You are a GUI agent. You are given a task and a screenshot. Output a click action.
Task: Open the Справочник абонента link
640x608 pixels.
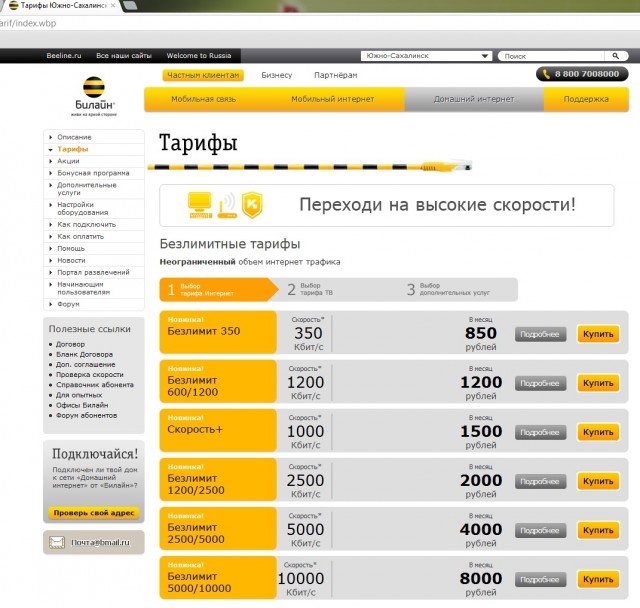point(95,385)
